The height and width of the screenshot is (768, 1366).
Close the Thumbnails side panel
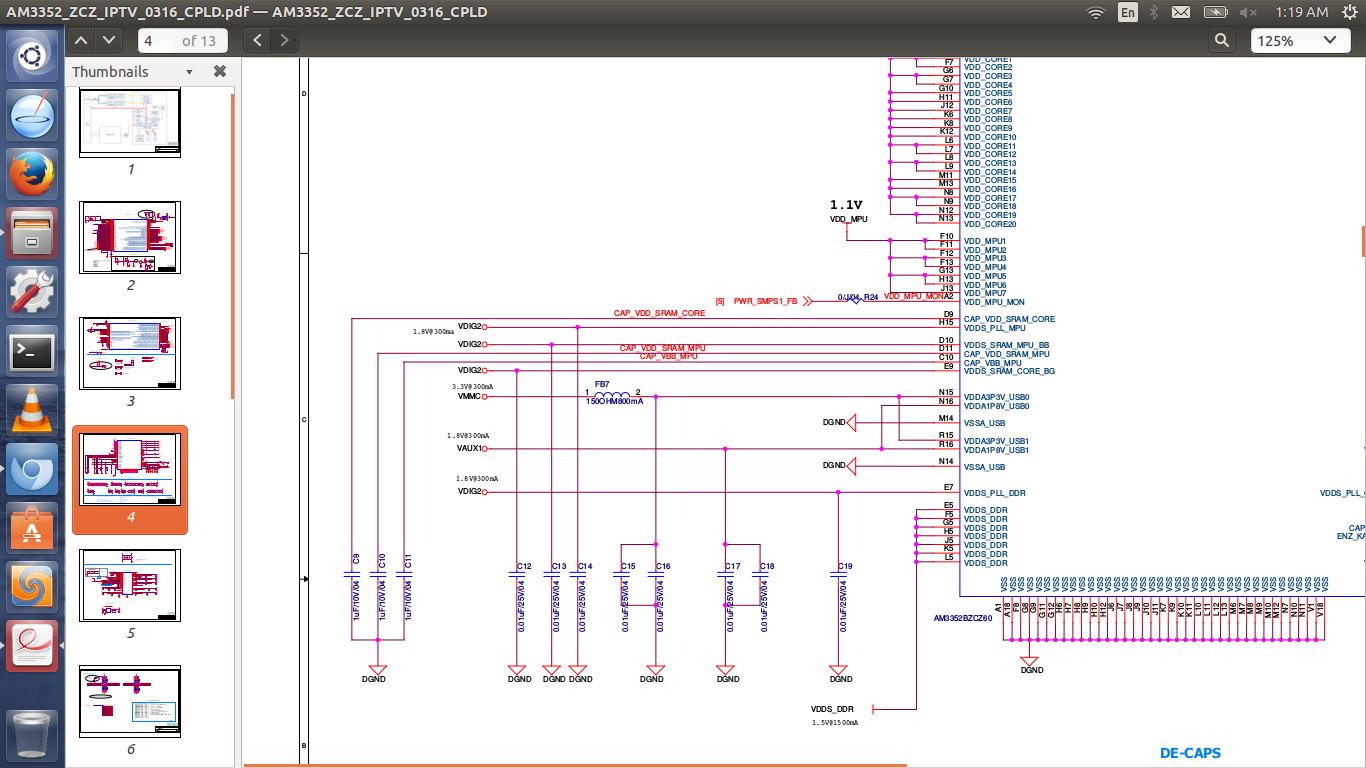click(x=220, y=72)
